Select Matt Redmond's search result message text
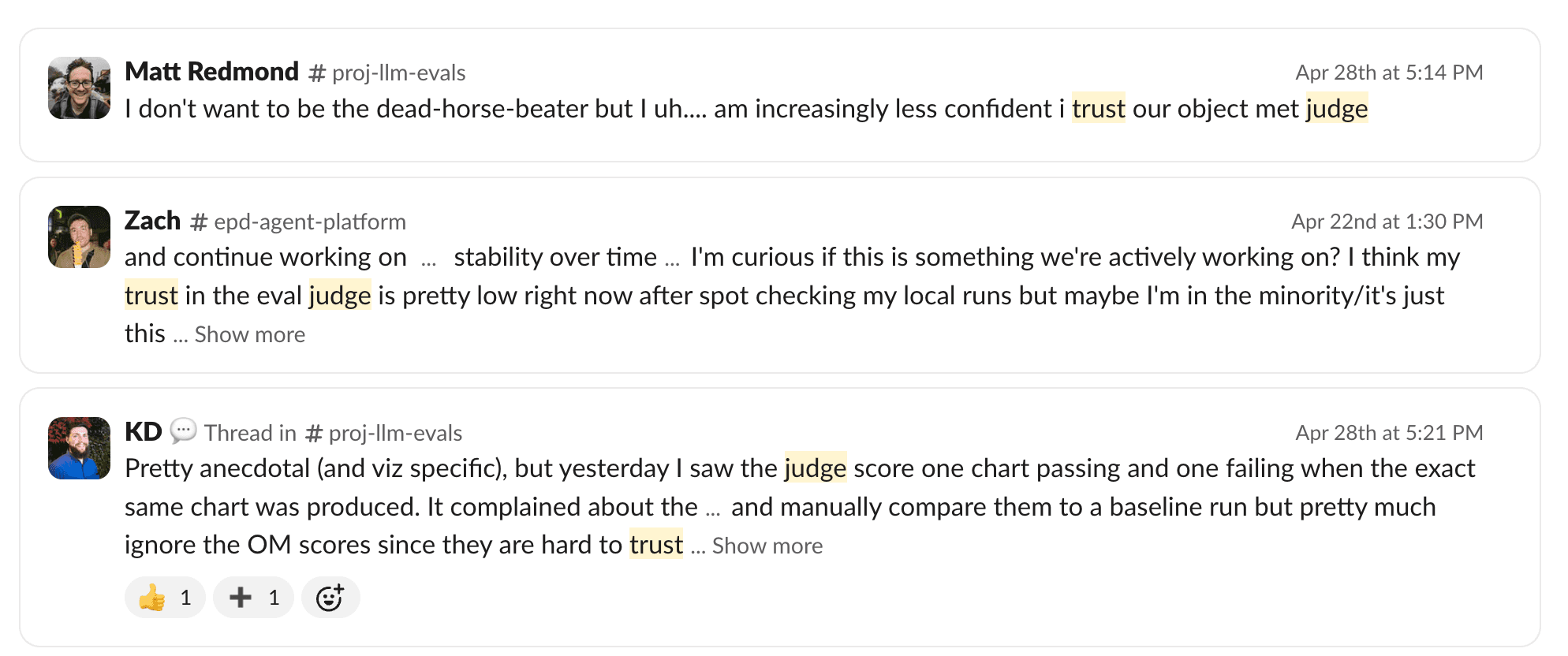The image size is (1568, 656). point(746,109)
